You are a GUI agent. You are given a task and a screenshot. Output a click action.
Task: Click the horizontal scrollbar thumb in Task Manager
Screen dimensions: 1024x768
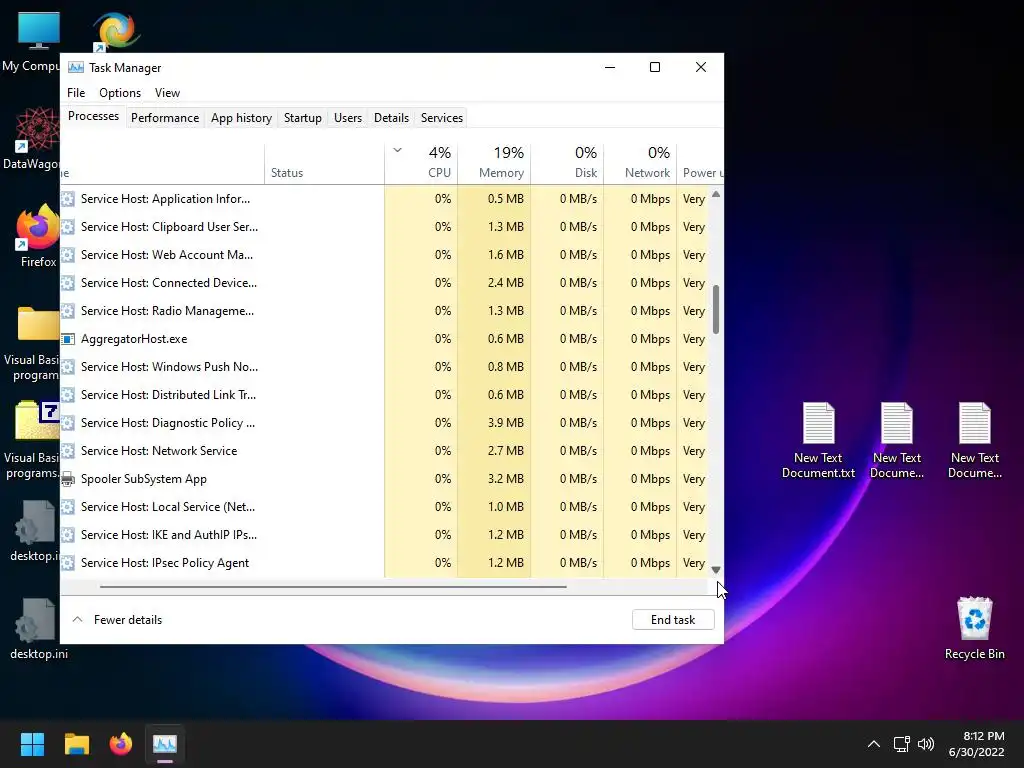(x=333, y=586)
